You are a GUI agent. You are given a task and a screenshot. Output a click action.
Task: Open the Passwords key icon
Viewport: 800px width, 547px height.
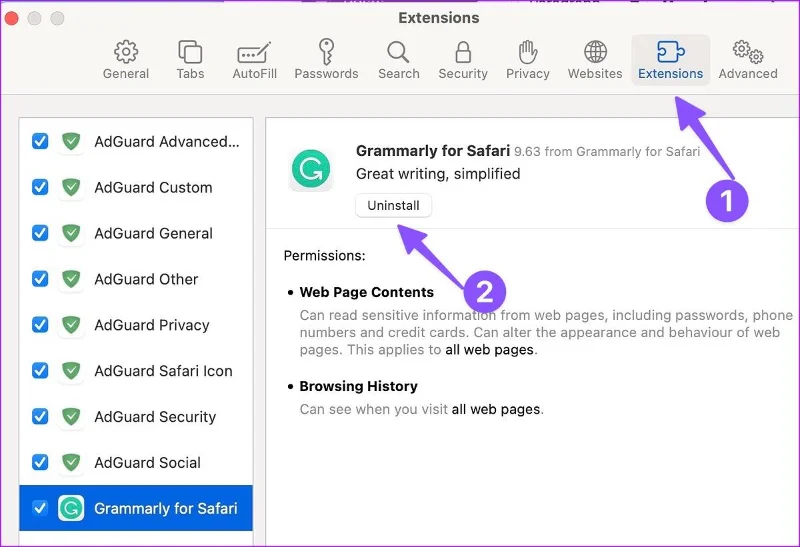pyautogui.click(x=326, y=52)
